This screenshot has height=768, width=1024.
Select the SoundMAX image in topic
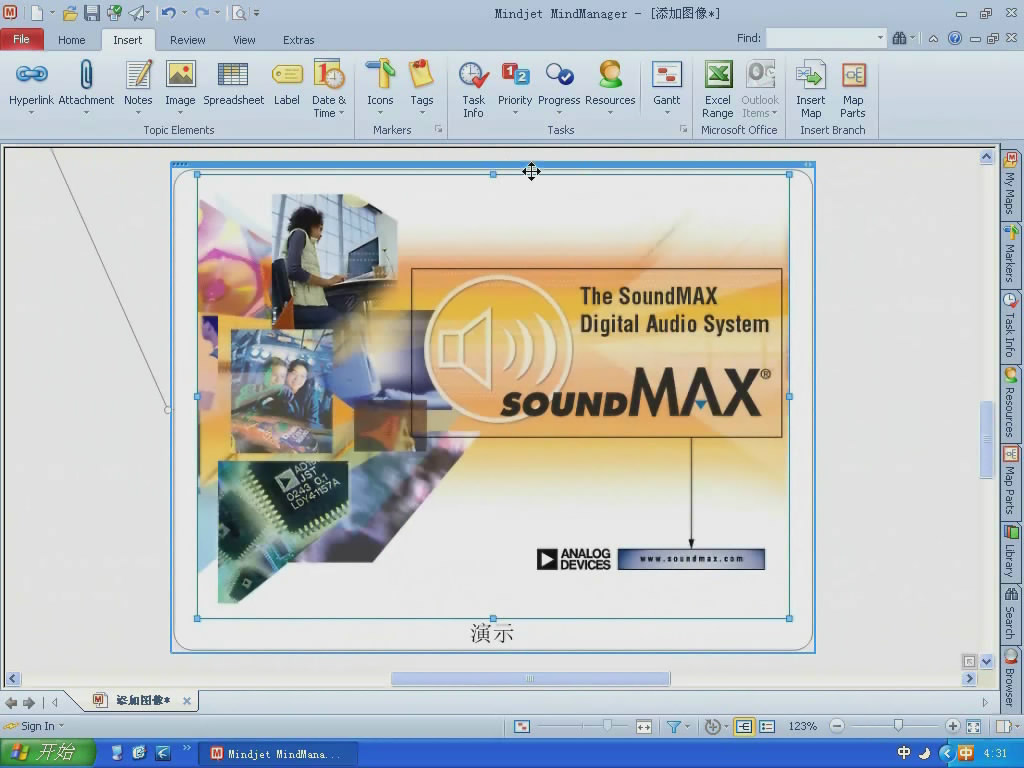pos(493,396)
